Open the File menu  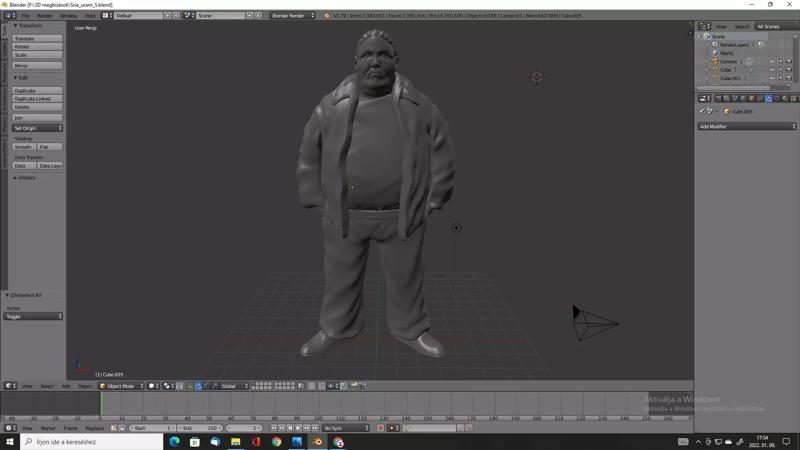25,16
